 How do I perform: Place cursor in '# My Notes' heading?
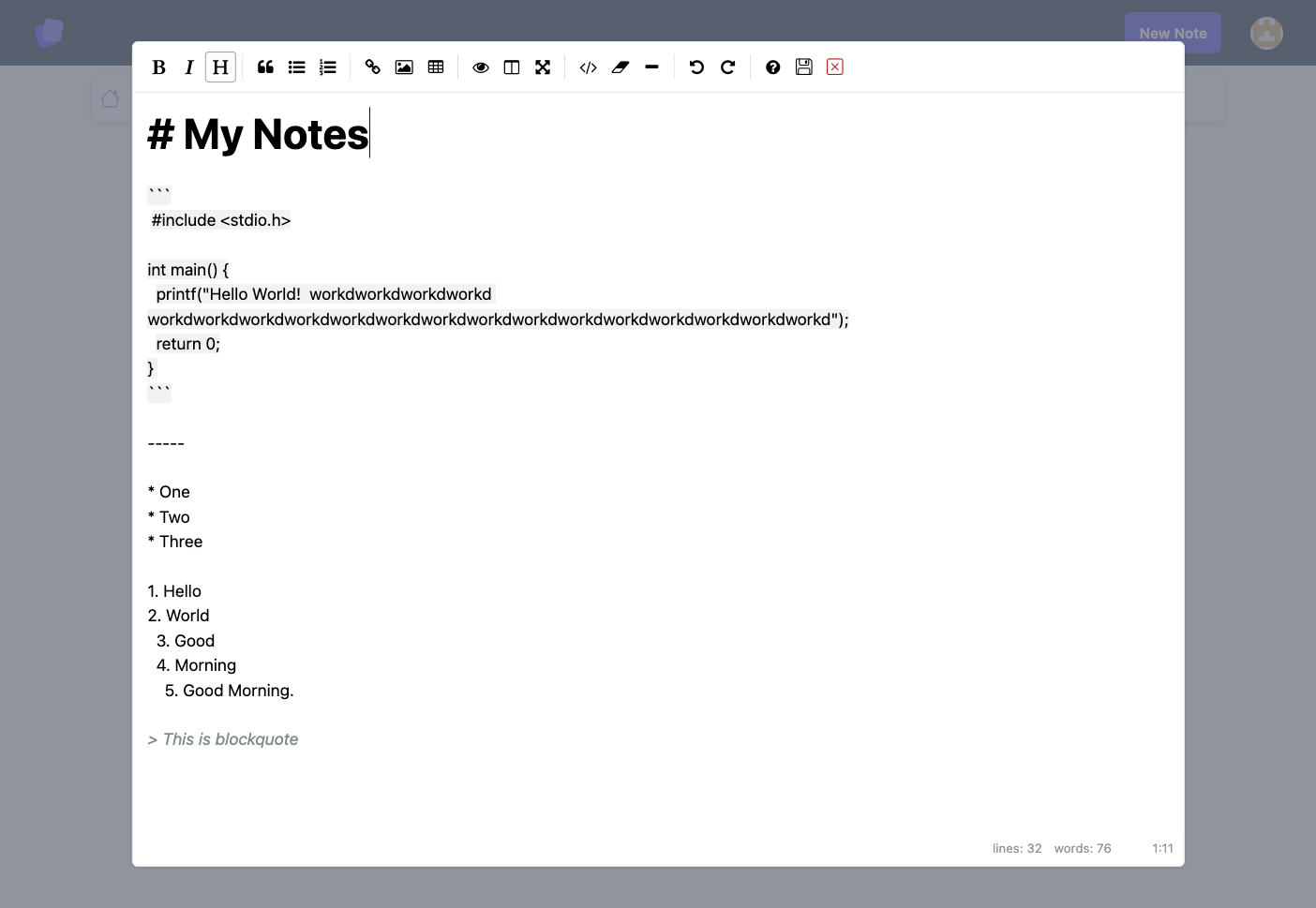(x=258, y=134)
